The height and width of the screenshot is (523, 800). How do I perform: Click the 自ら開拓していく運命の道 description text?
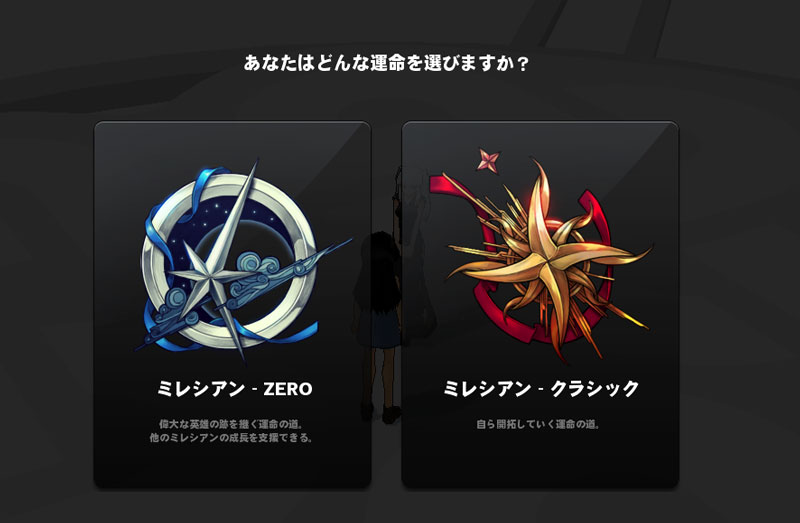[538, 424]
